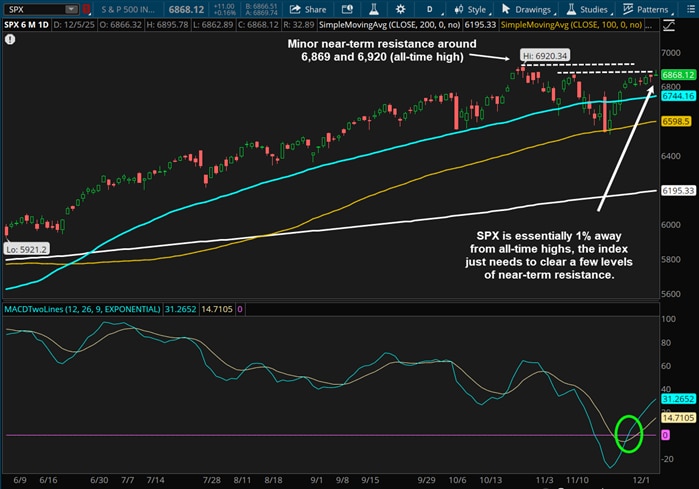Open the Studies menu
Screen dimensions: 699x489
pyautogui.click(x=588, y=9)
